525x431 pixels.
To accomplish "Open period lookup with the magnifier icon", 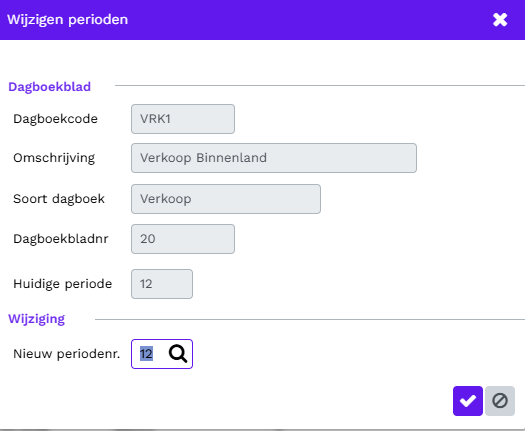I will [178, 354].
